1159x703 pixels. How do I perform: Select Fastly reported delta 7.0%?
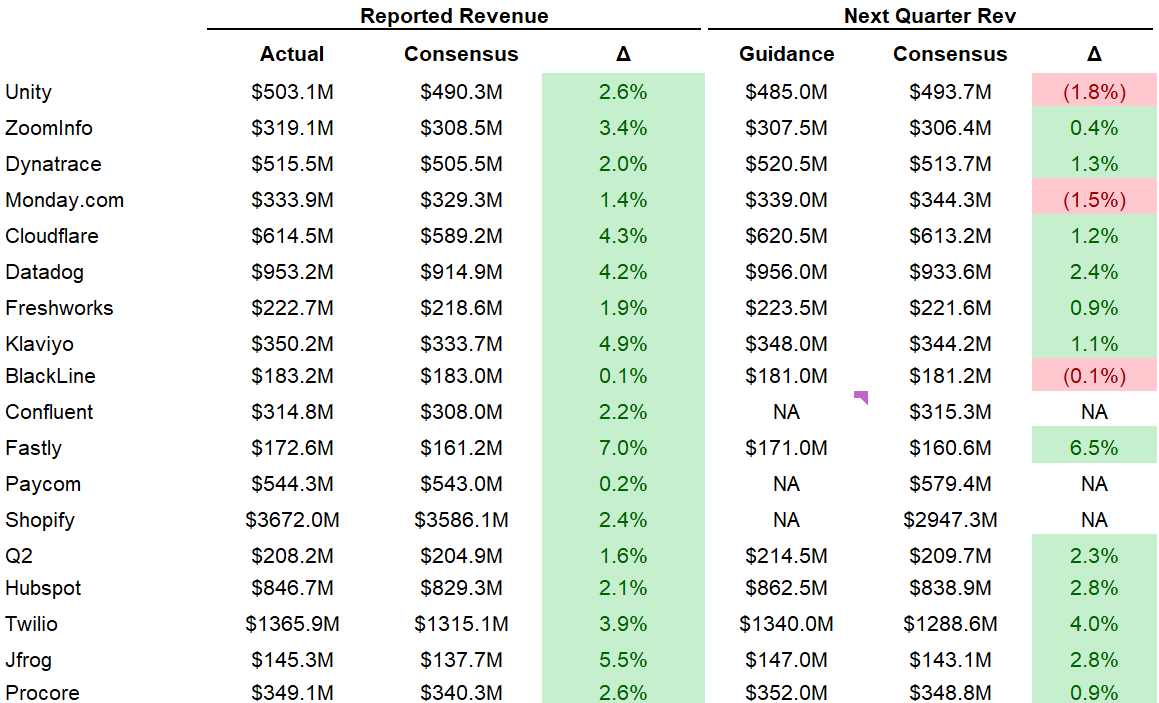(623, 449)
